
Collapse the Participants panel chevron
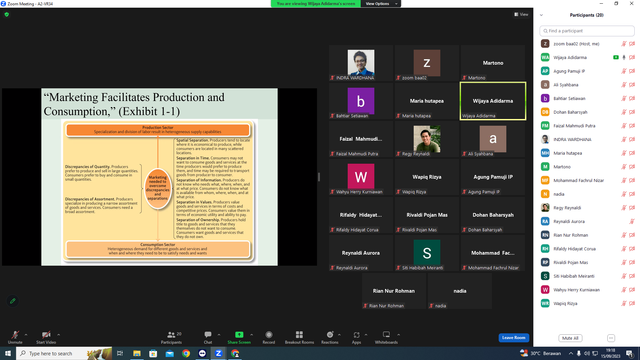click(541, 15)
